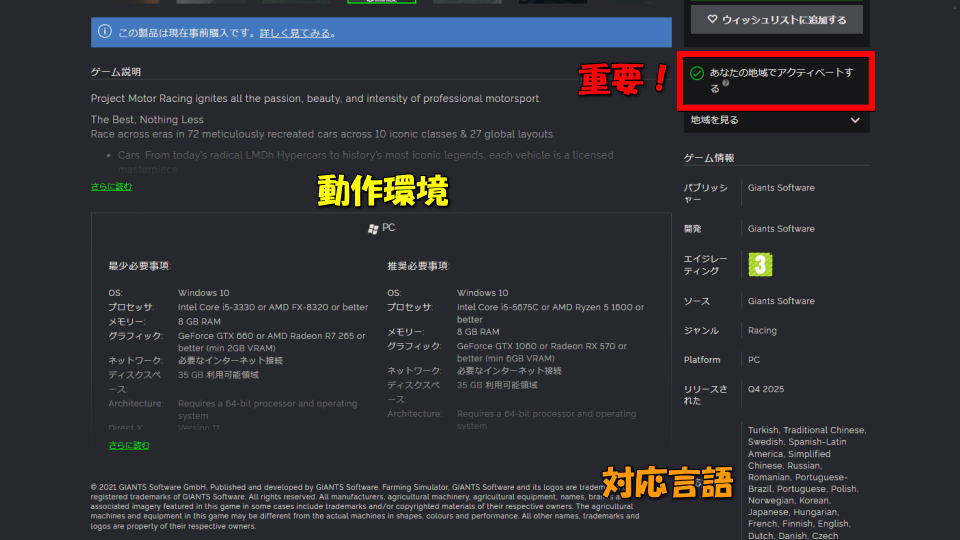Screen dimensions: 960x540
Task: Open the 詳しく見てみる link in the banner
Action: (295, 33)
